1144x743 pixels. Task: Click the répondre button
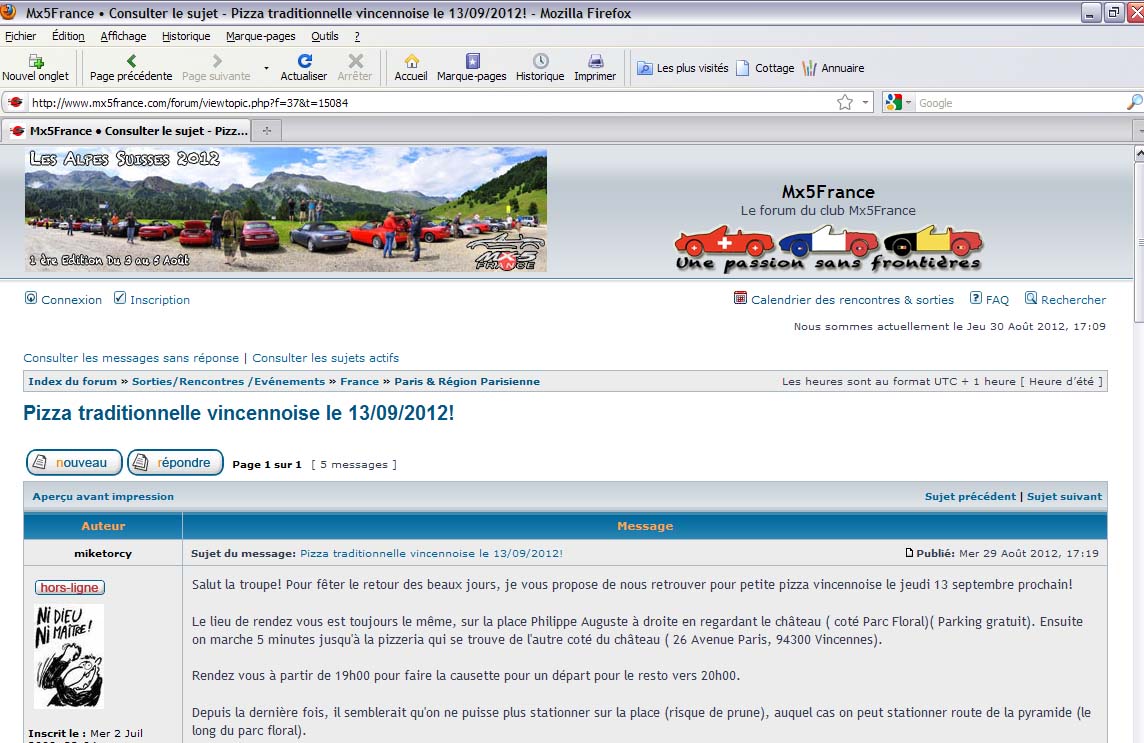(175, 463)
